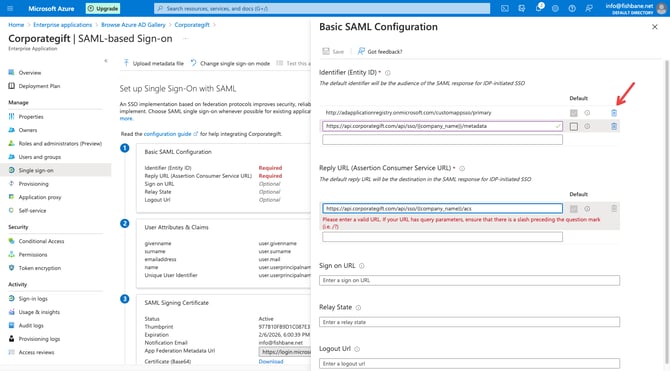Open Sign-in logs under Activity
This screenshot has height=371, width=670.
tap(33, 299)
